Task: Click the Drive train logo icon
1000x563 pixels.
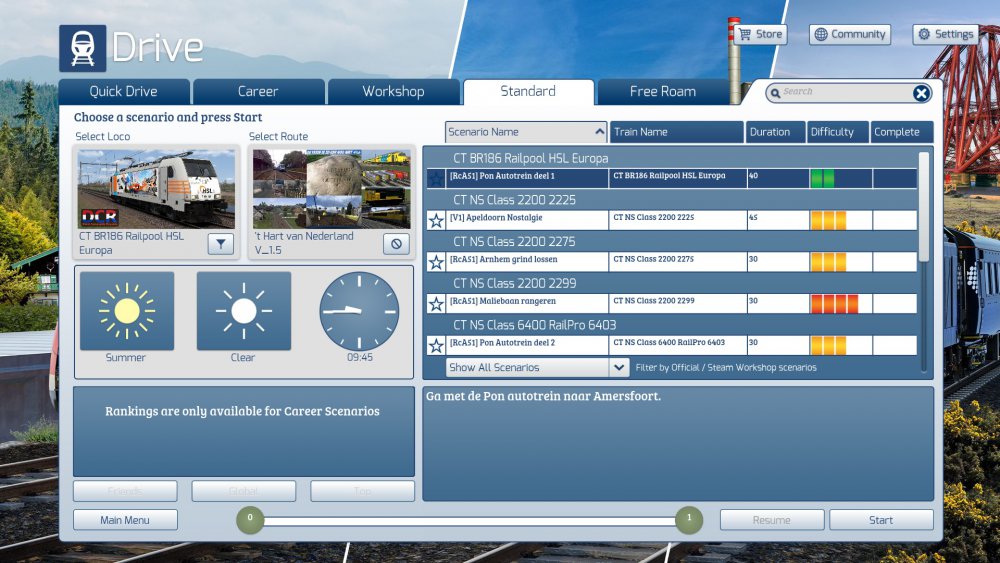Action: tap(83, 48)
